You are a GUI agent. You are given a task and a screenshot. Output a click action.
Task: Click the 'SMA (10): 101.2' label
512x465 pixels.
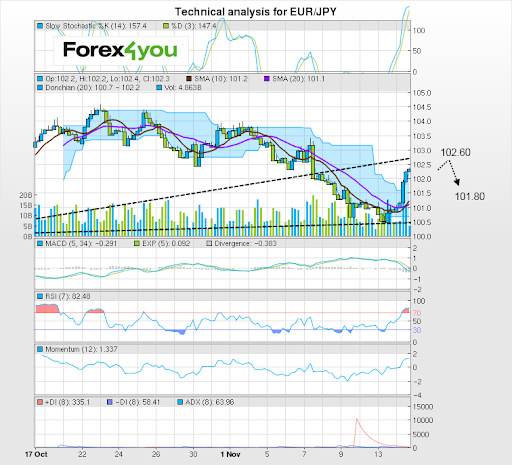pyautogui.click(x=221, y=79)
